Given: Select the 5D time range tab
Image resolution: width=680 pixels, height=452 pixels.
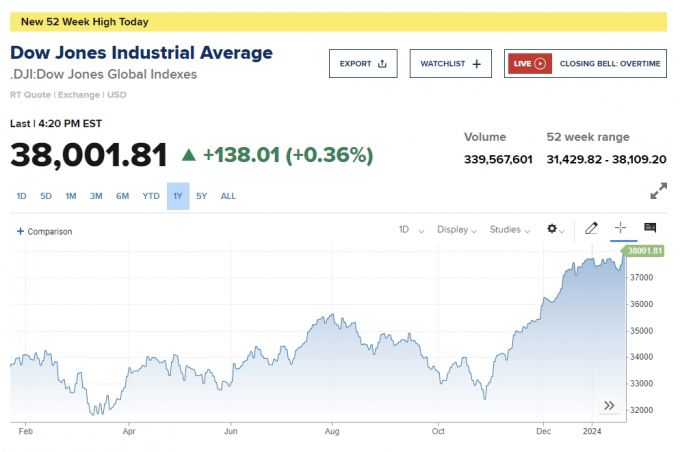Looking at the screenshot, I should point(46,196).
